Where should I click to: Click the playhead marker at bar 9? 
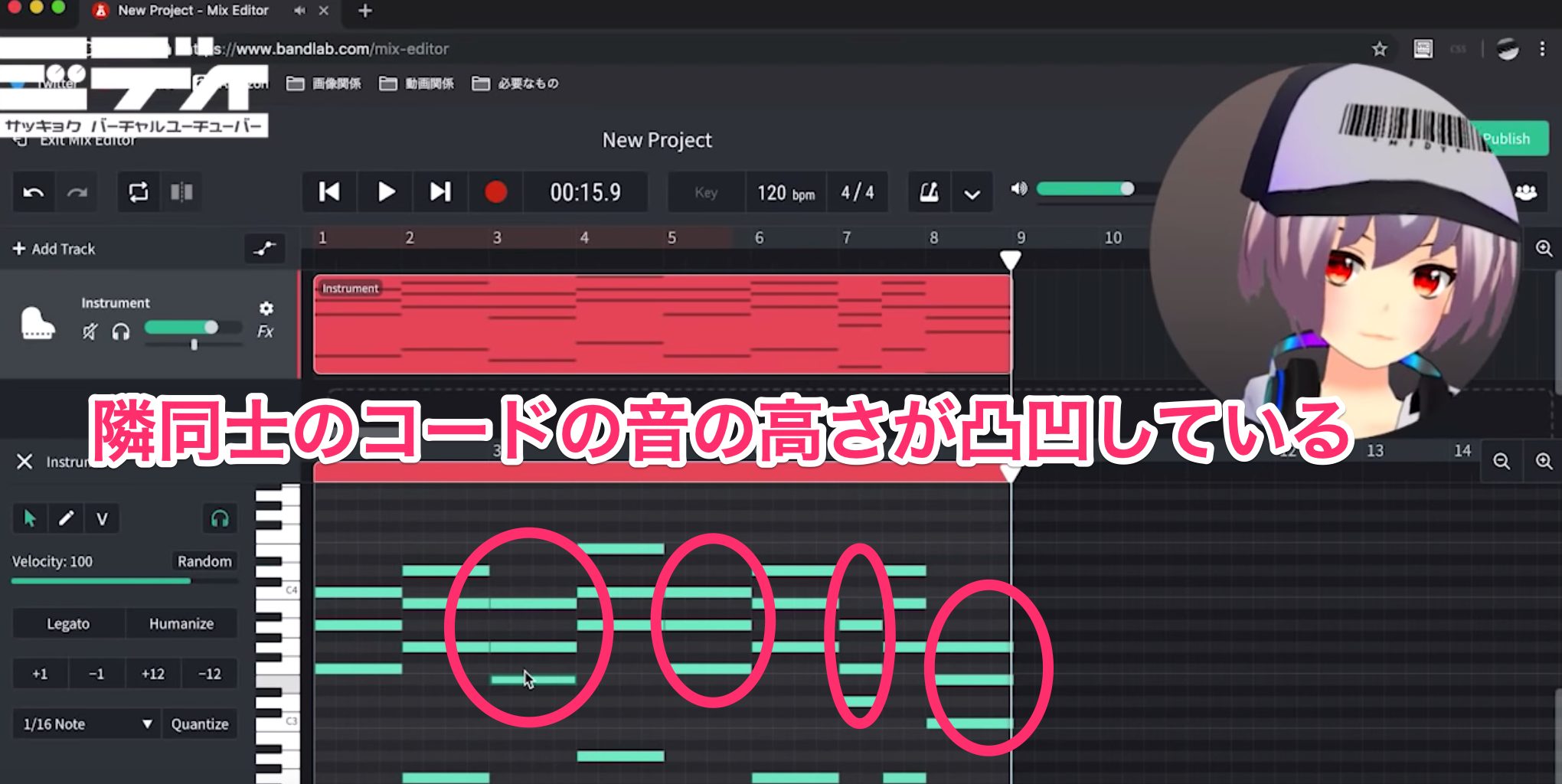pos(1010,260)
